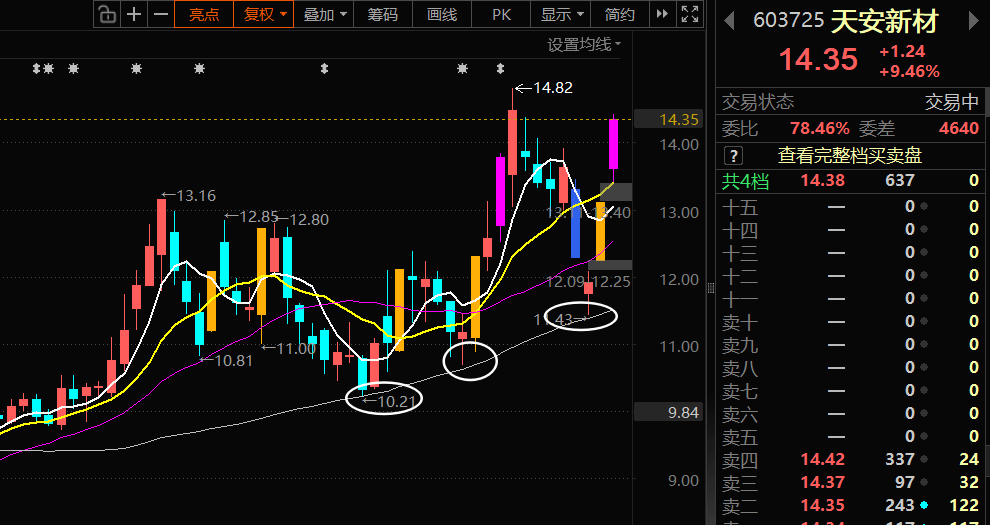This screenshot has width=990, height=525.
Task: Click the 十五 row label
Action: (740, 208)
